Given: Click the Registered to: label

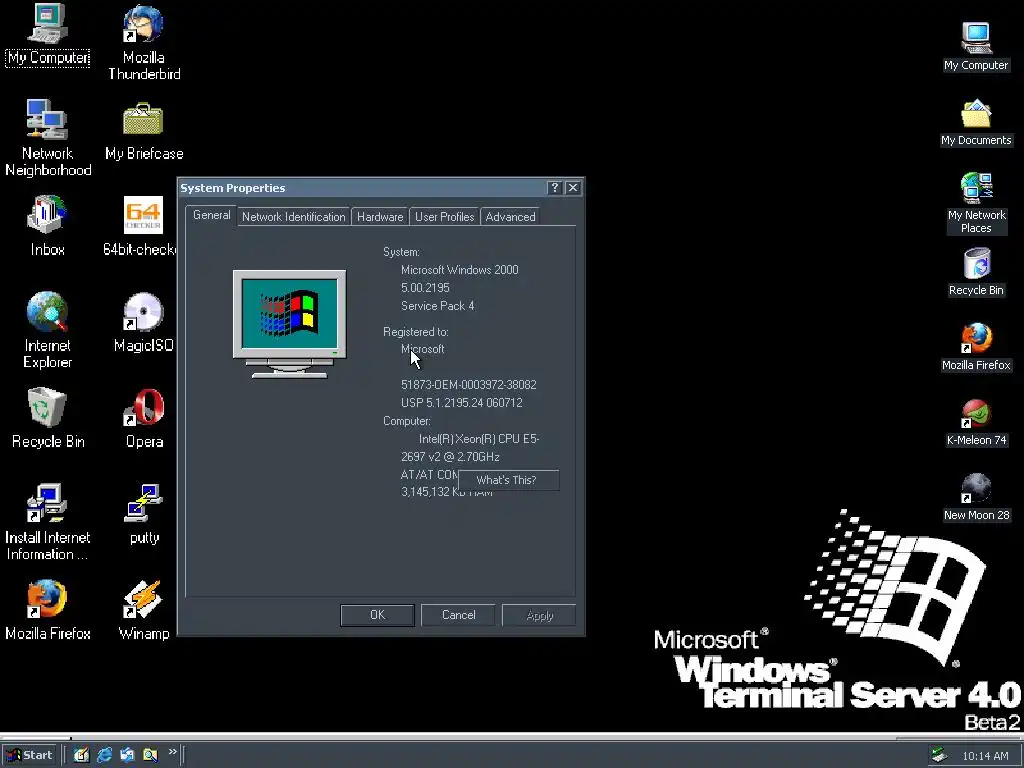Looking at the screenshot, I should 415,332.
